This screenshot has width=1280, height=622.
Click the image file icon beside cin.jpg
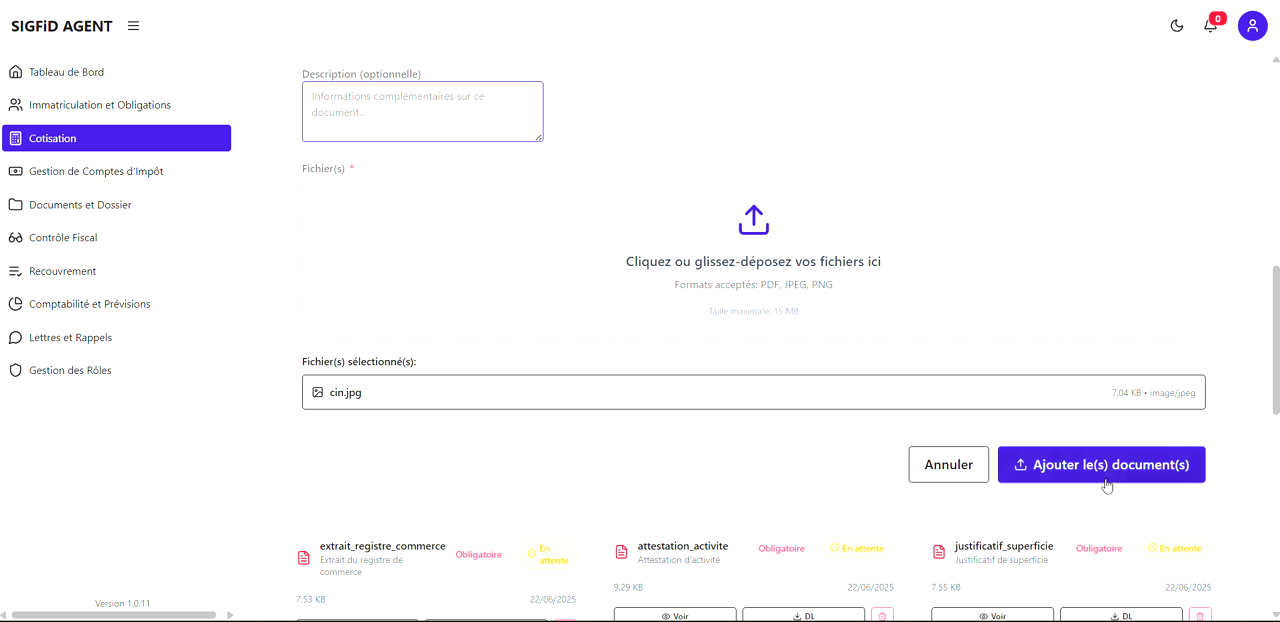tap(318, 393)
